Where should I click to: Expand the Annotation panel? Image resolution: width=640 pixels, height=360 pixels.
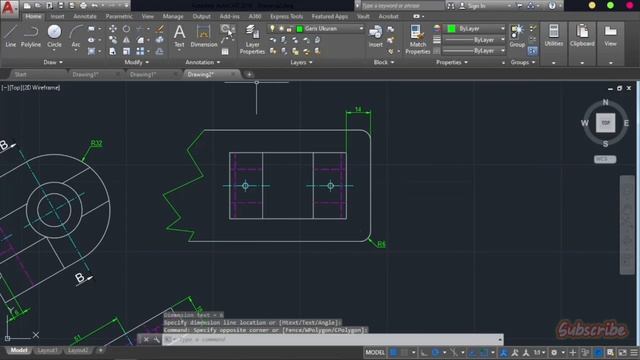point(203,62)
